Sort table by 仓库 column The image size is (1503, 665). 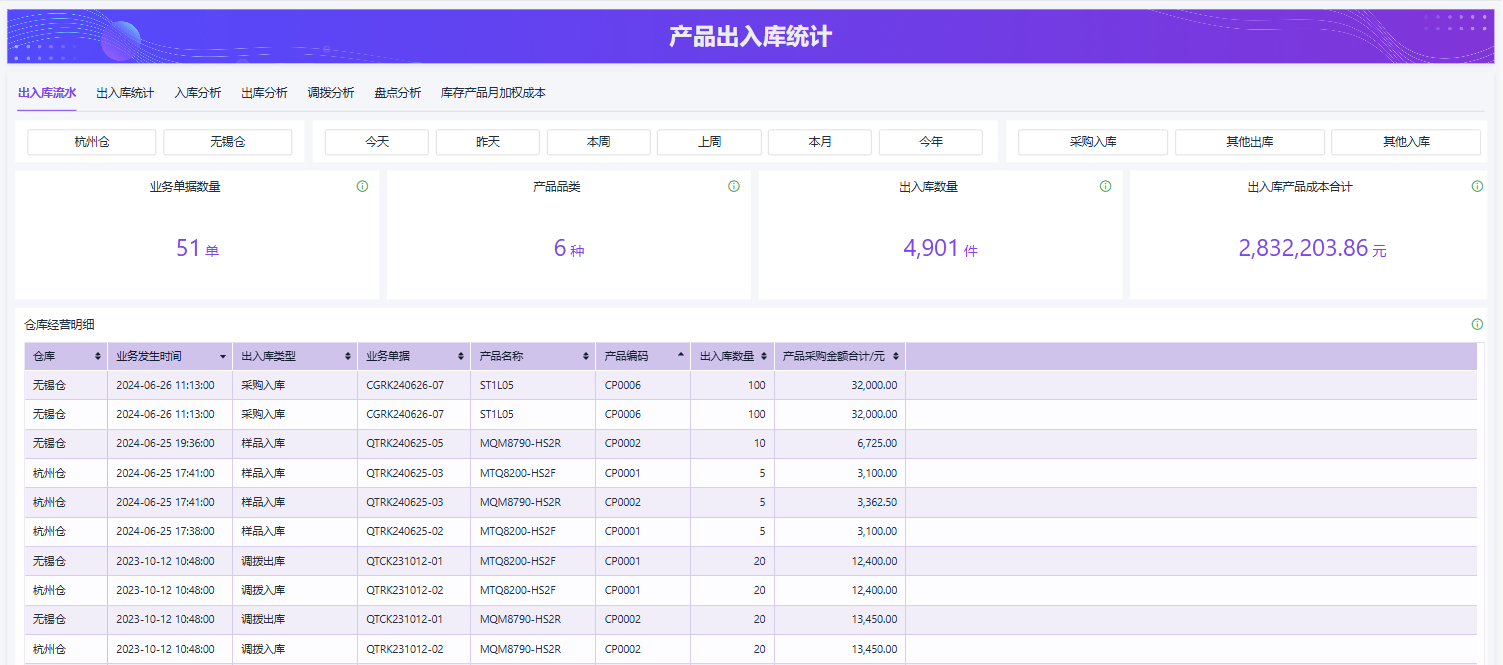pos(98,356)
